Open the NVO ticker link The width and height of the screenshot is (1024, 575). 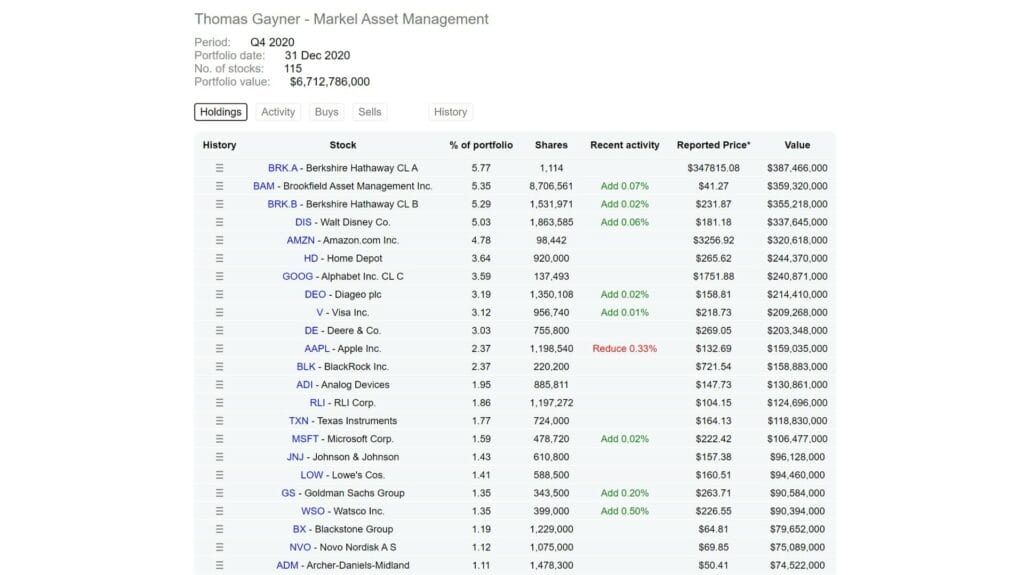coord(300,548)
